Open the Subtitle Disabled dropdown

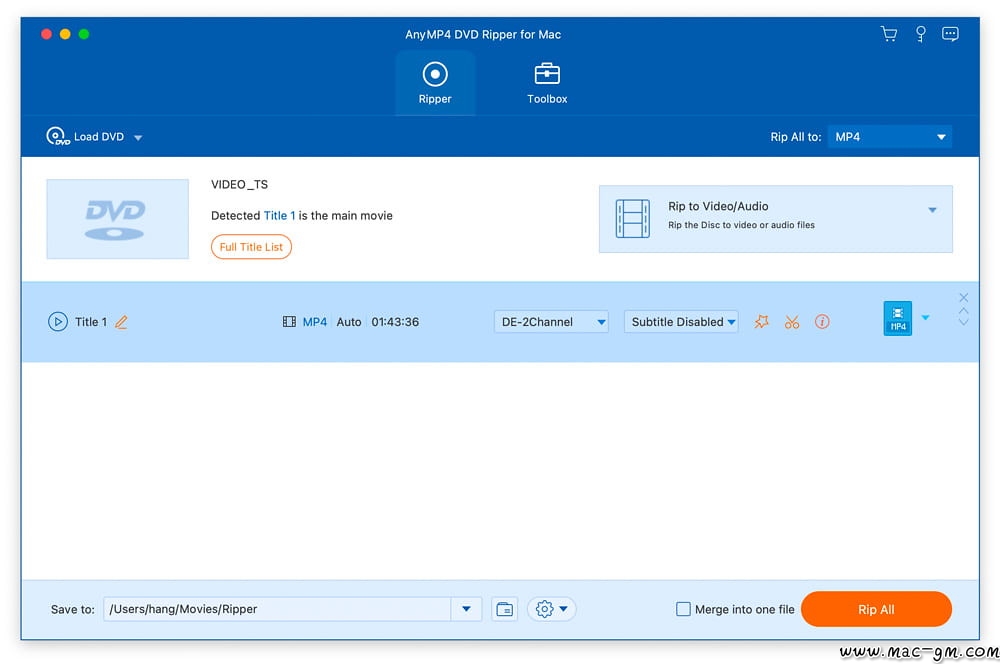click(x=681, y=321)
